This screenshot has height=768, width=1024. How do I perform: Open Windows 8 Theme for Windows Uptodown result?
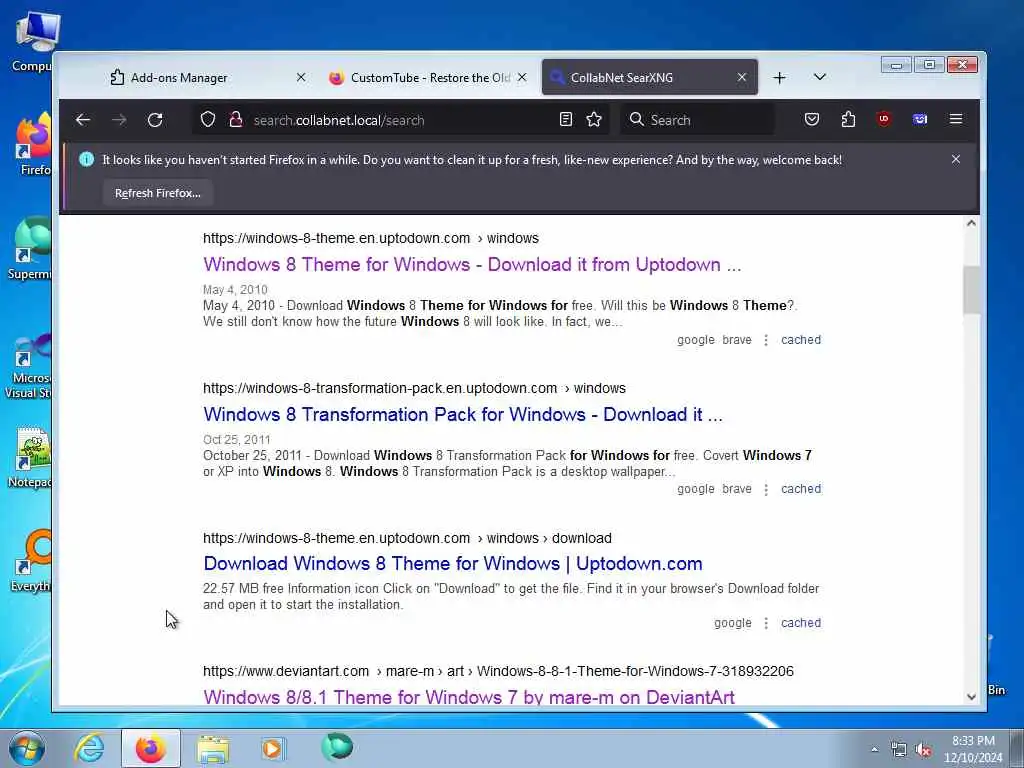coord(472,264)
